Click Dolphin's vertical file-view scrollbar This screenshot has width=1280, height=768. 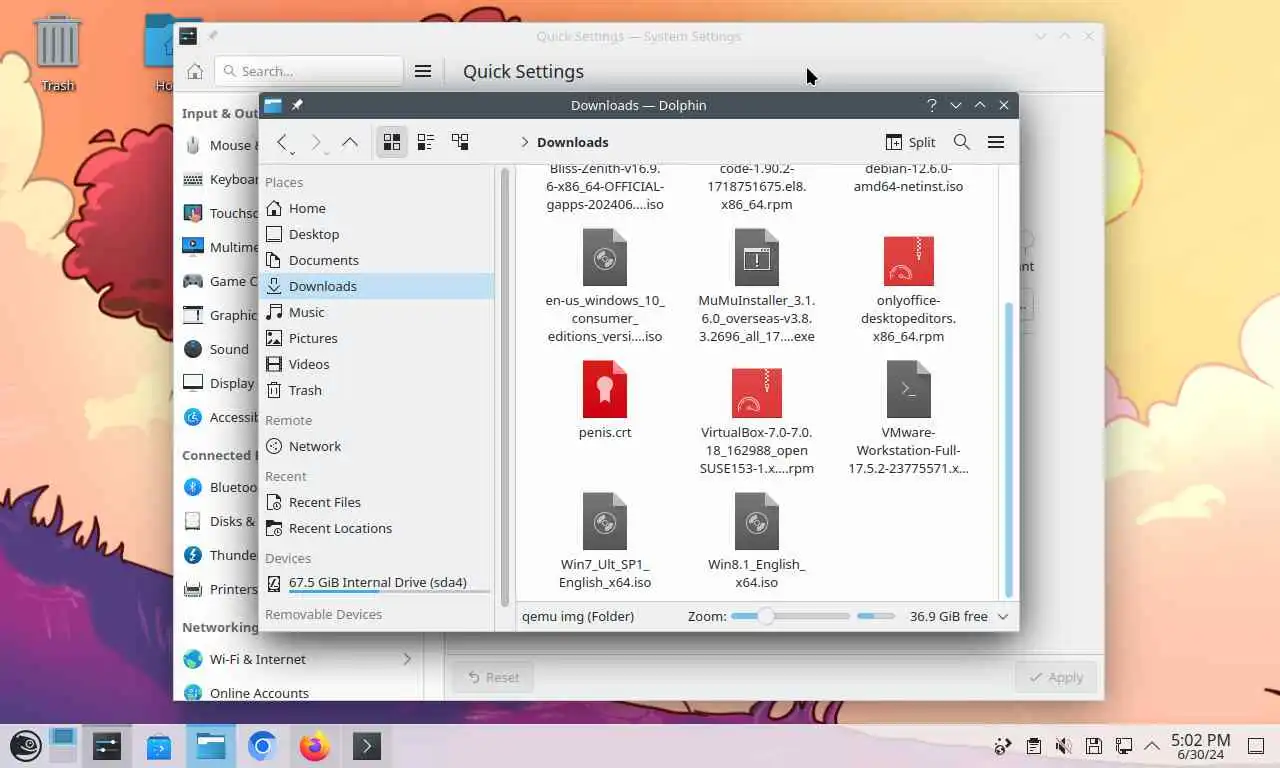click(x=1008, y=448)
